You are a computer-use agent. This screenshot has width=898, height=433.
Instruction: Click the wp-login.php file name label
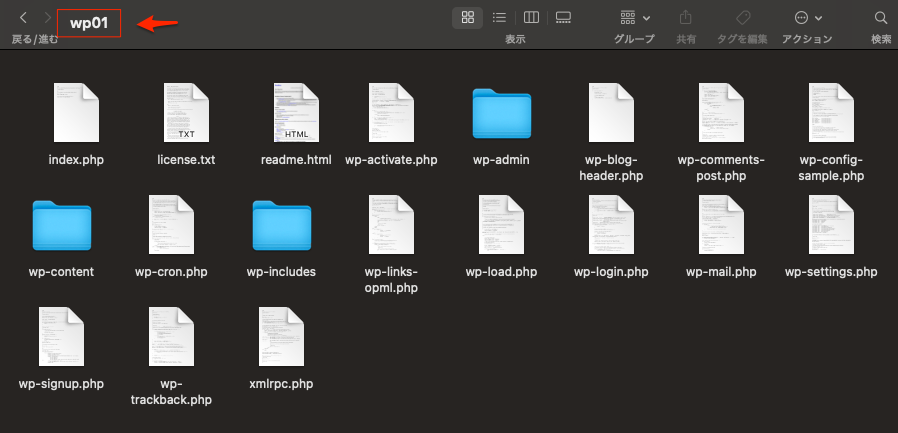point(611,272)
